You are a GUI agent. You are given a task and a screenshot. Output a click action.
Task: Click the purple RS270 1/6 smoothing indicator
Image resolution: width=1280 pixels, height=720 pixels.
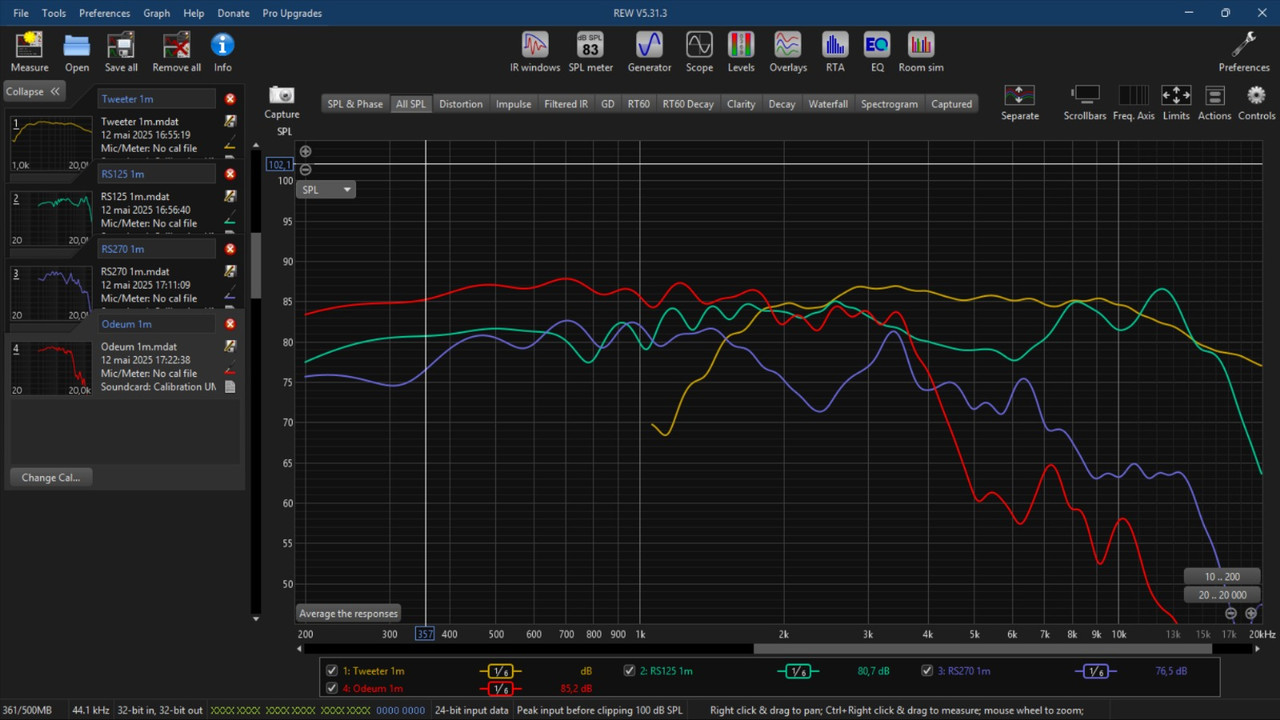[x=1096, y=672]
